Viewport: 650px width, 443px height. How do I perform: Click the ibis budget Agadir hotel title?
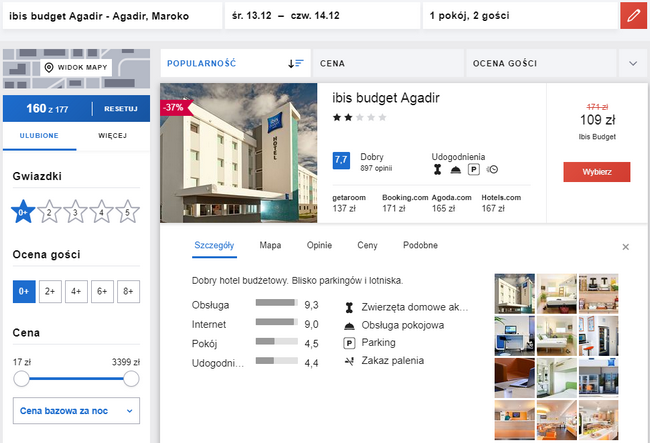386,98
